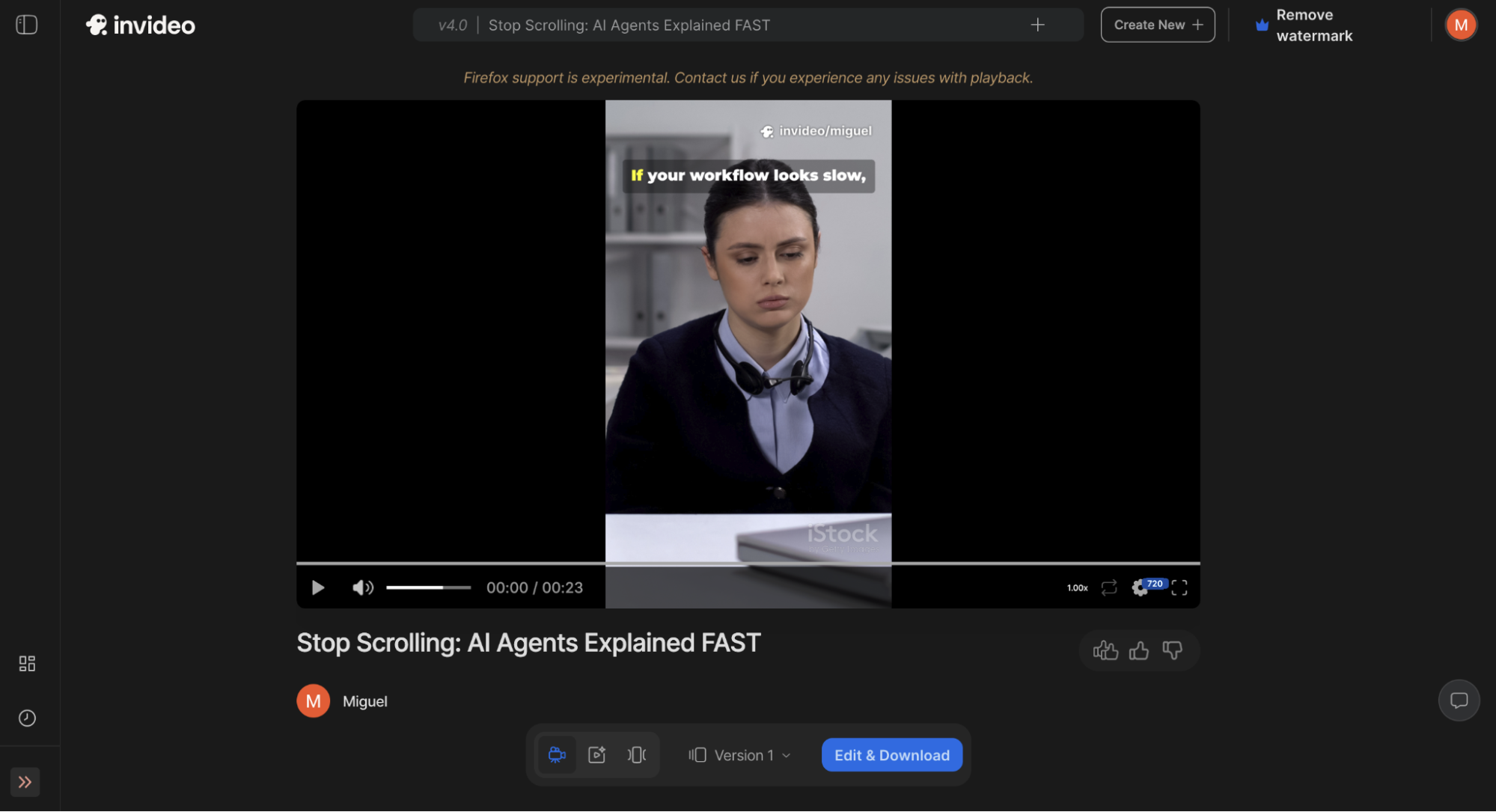Open the history clock icon in sidebar

click(x=27, y=718)
